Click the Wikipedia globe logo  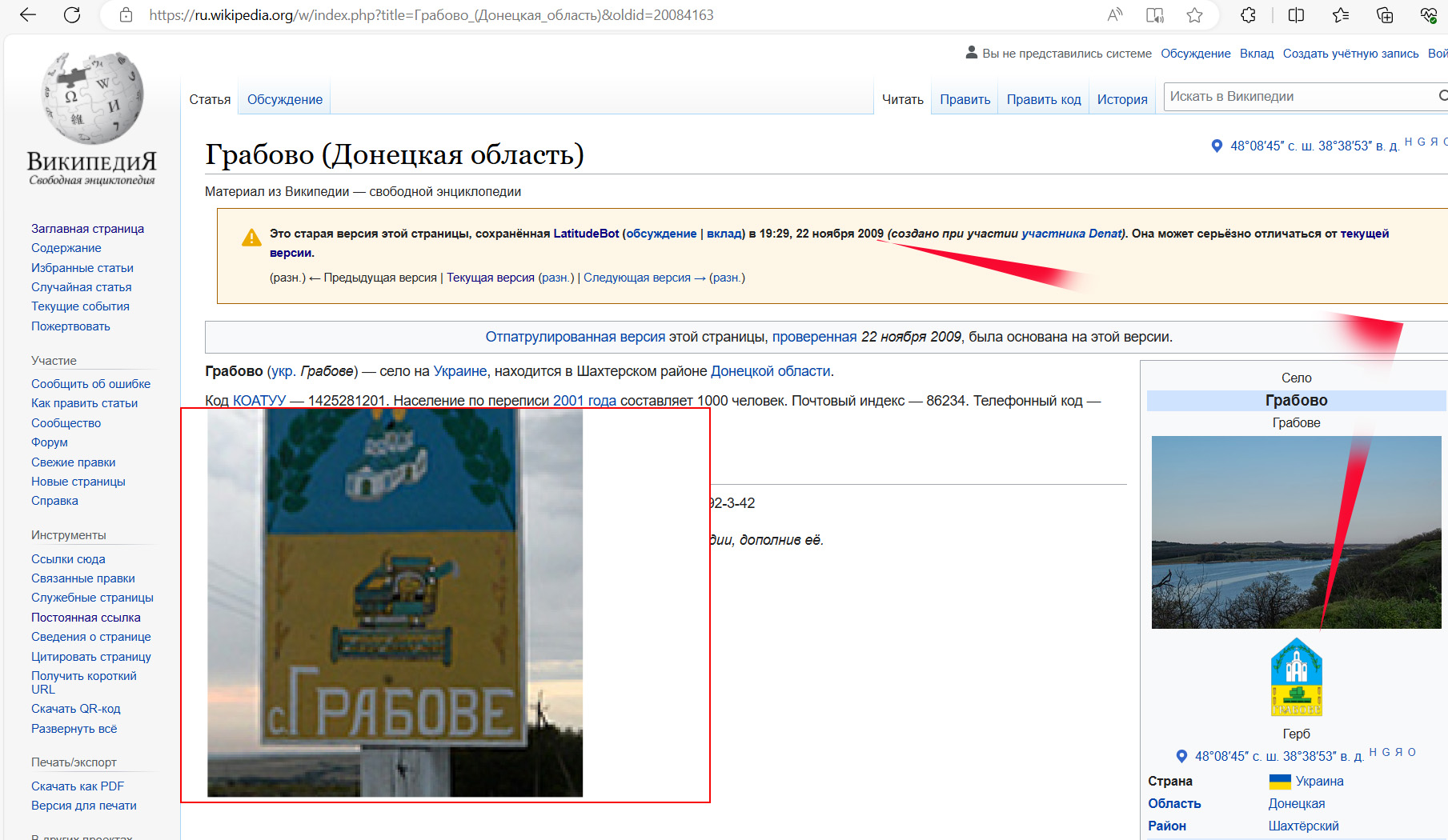pyautogui.click(x=92, y=98)
